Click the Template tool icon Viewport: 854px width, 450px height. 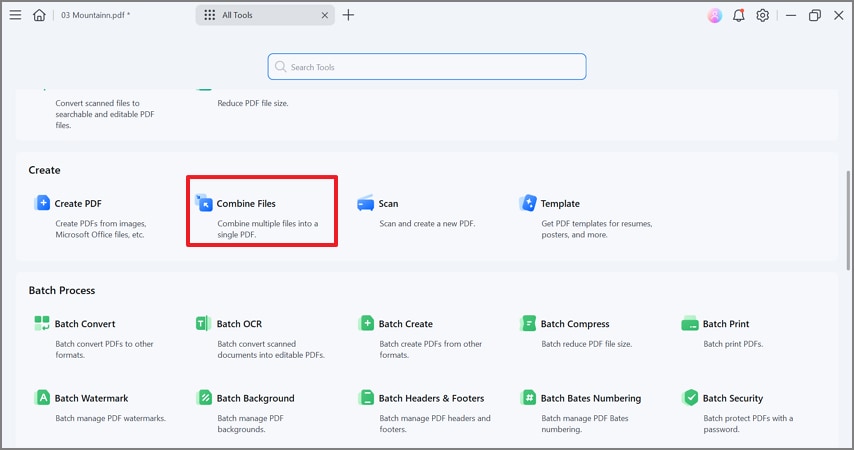(528, 203)
